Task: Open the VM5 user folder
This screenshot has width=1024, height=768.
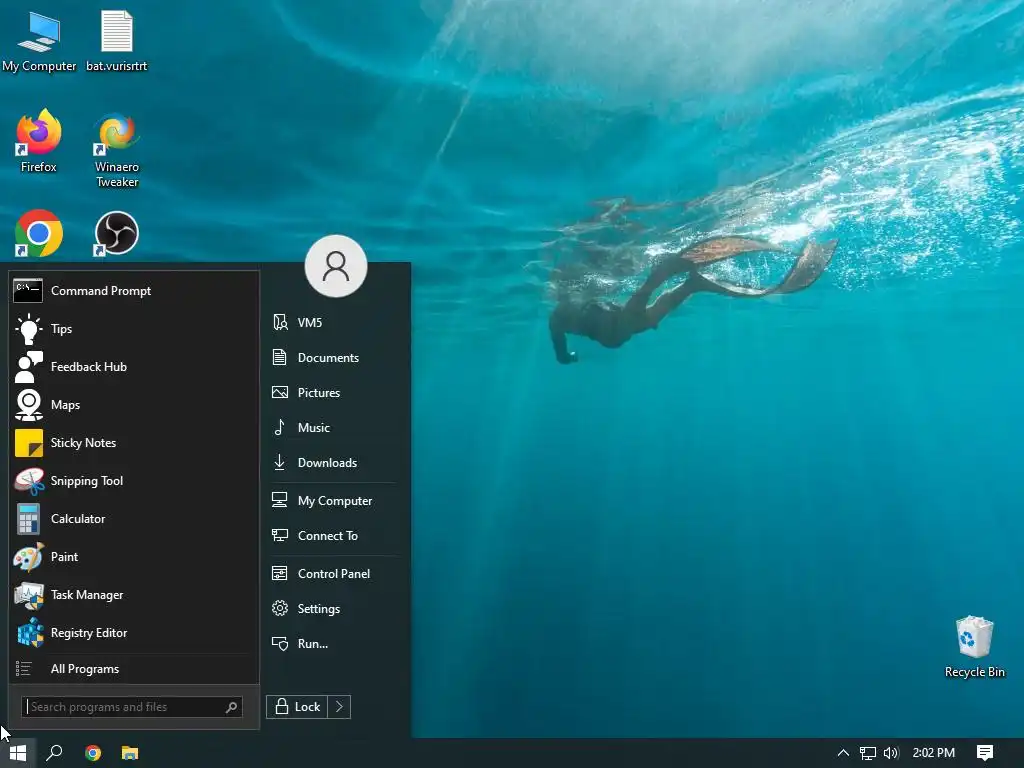Action: 332,323
